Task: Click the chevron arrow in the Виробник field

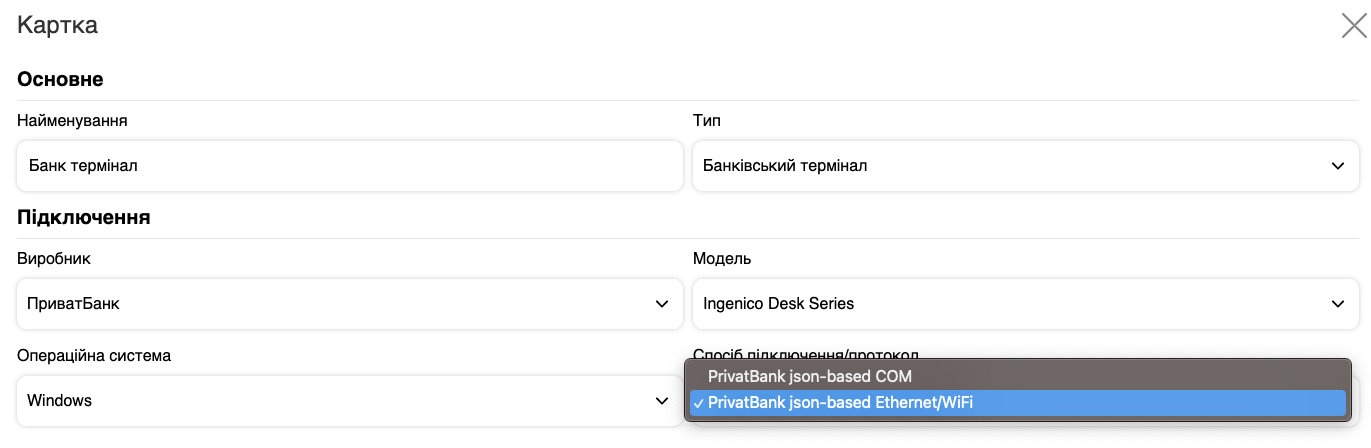Action: click(x=661, y=303)
